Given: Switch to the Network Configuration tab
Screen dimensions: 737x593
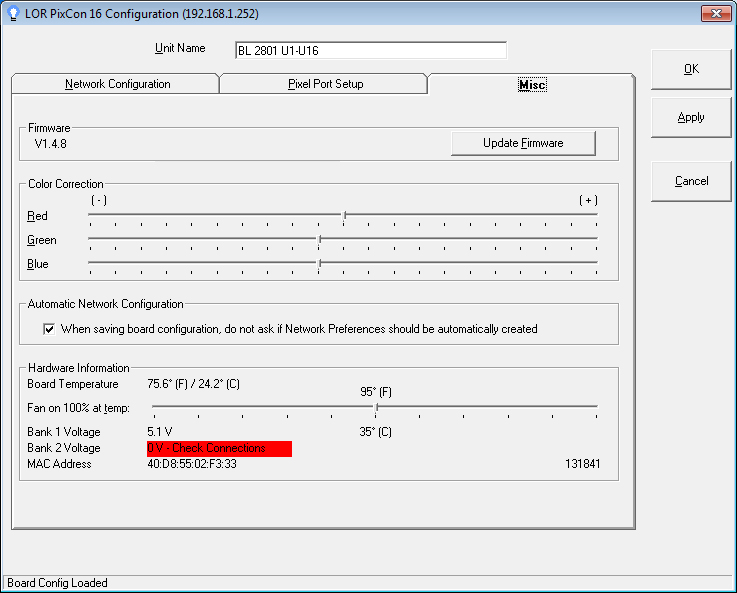Looking at the screenshot, I should point(117,84).
